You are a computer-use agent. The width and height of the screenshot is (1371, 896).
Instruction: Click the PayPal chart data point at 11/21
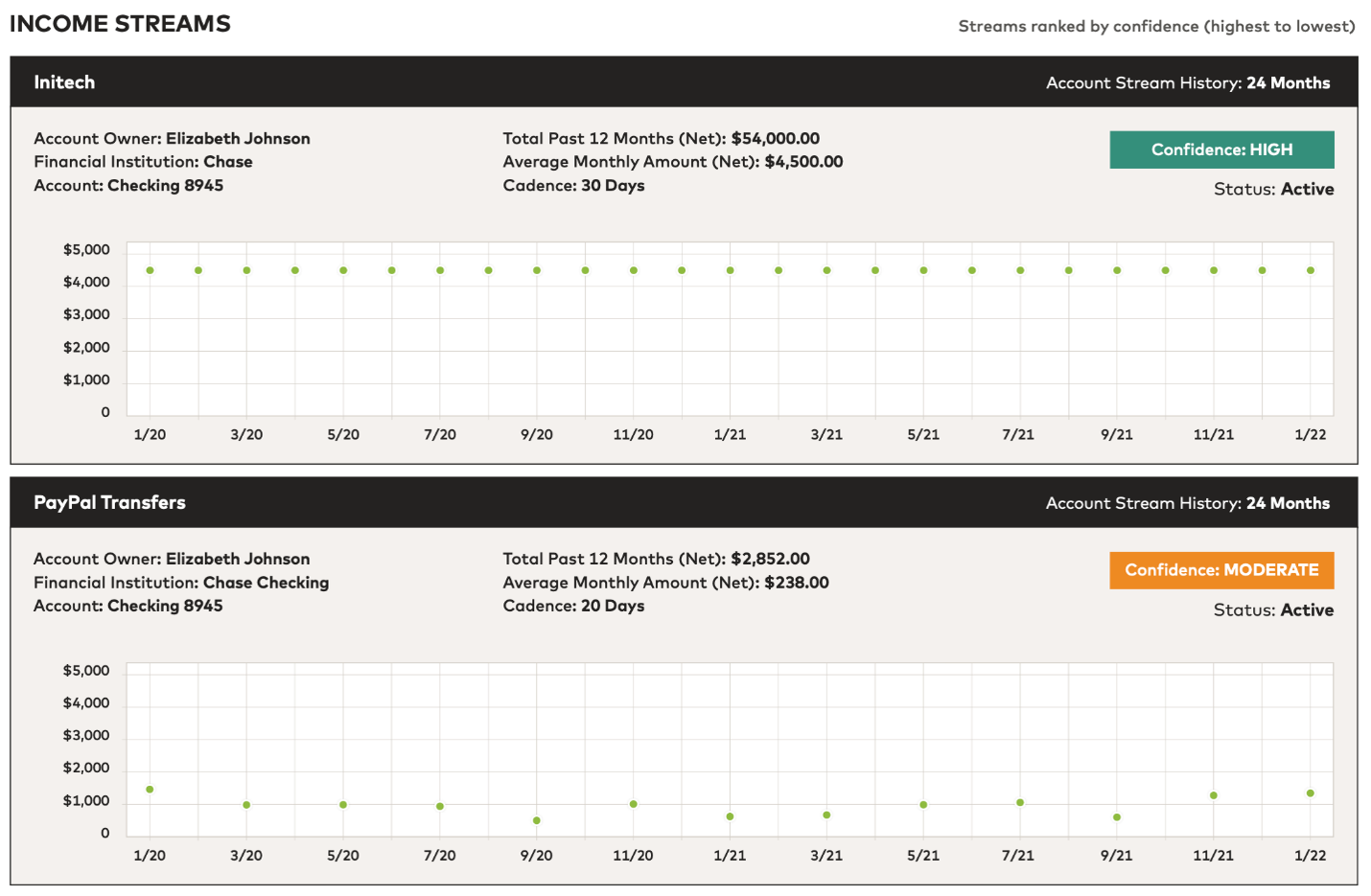pos(1214,795)
